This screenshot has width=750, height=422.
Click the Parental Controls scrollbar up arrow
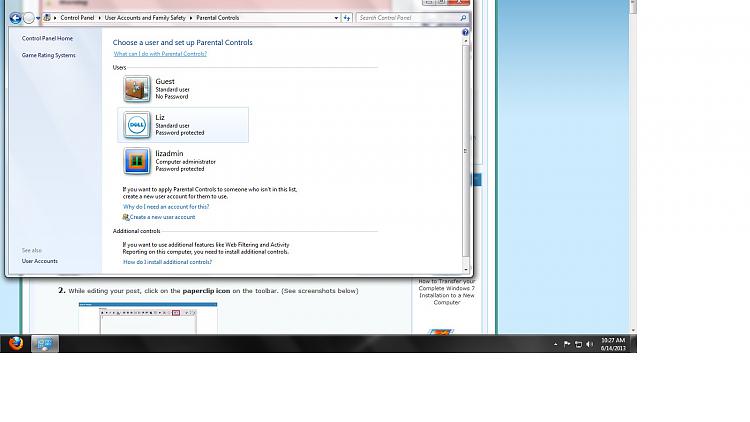tap(466, 42)
